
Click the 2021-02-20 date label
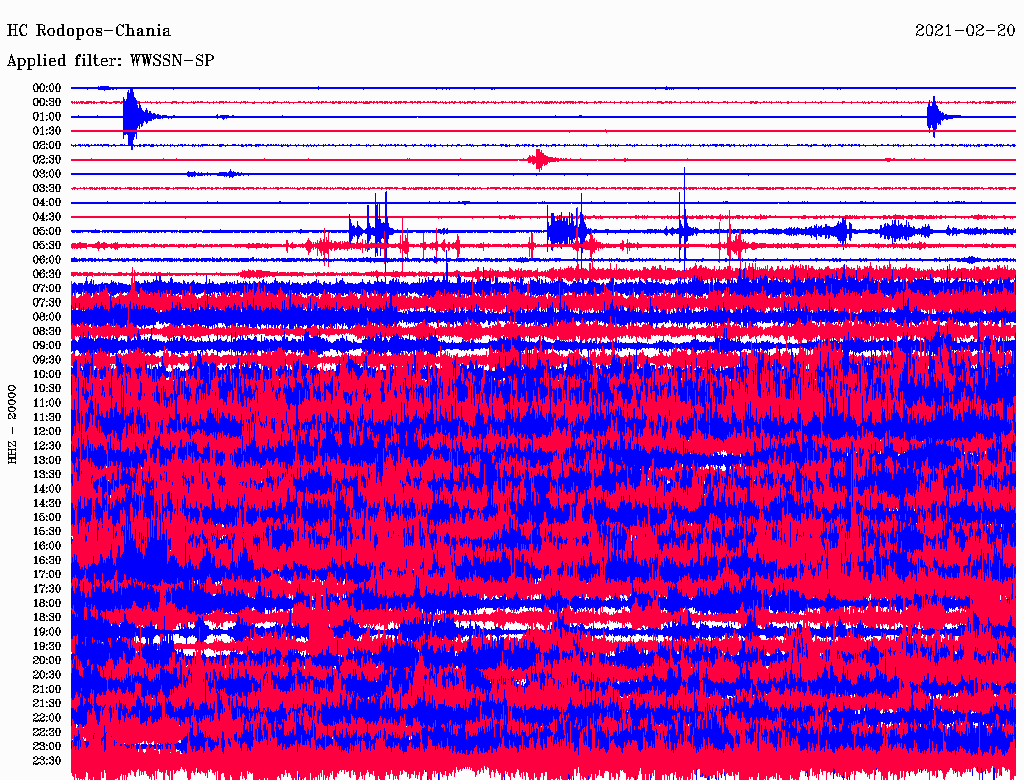point(966,31)
